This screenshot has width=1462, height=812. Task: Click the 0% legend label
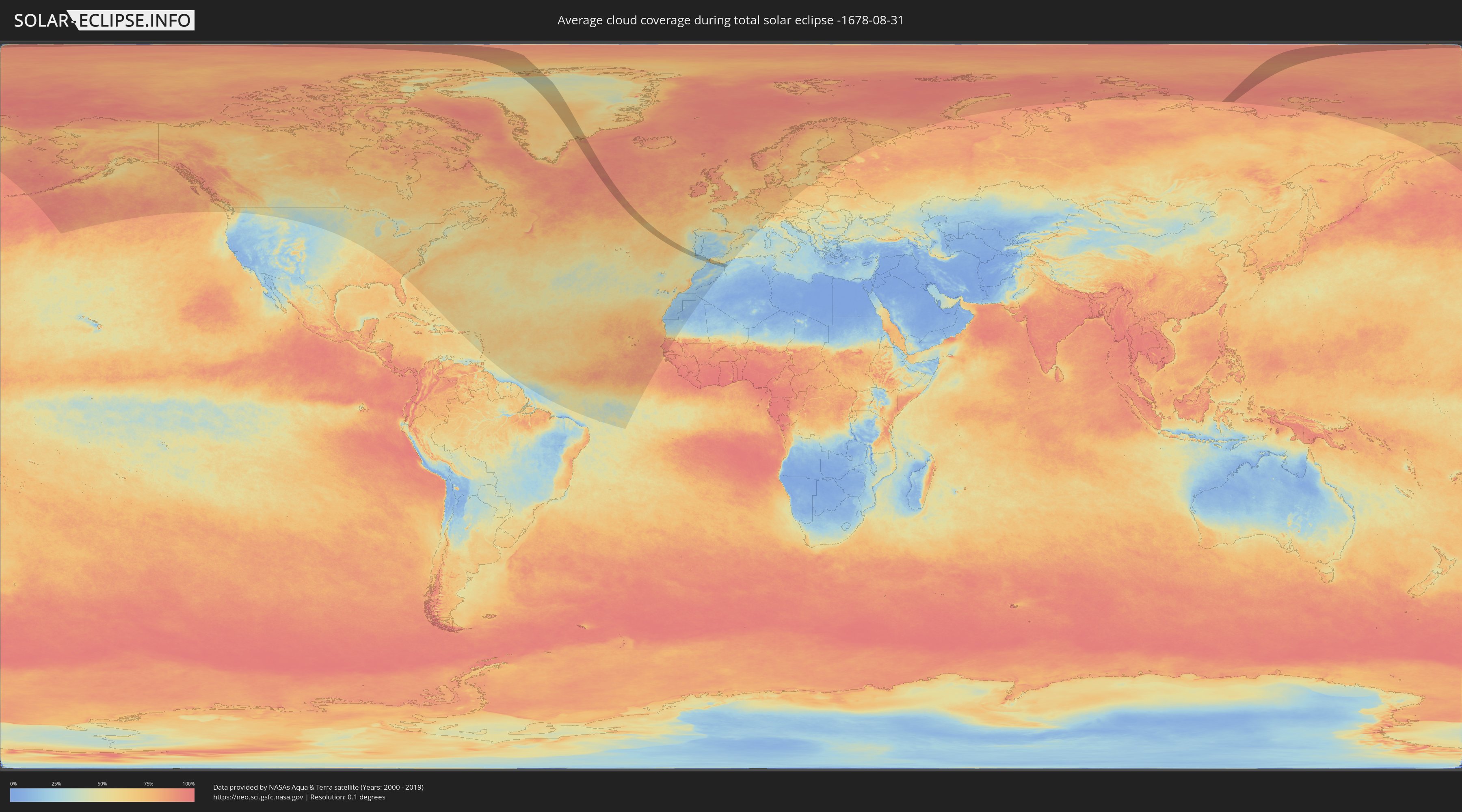[x=13, y=784]
